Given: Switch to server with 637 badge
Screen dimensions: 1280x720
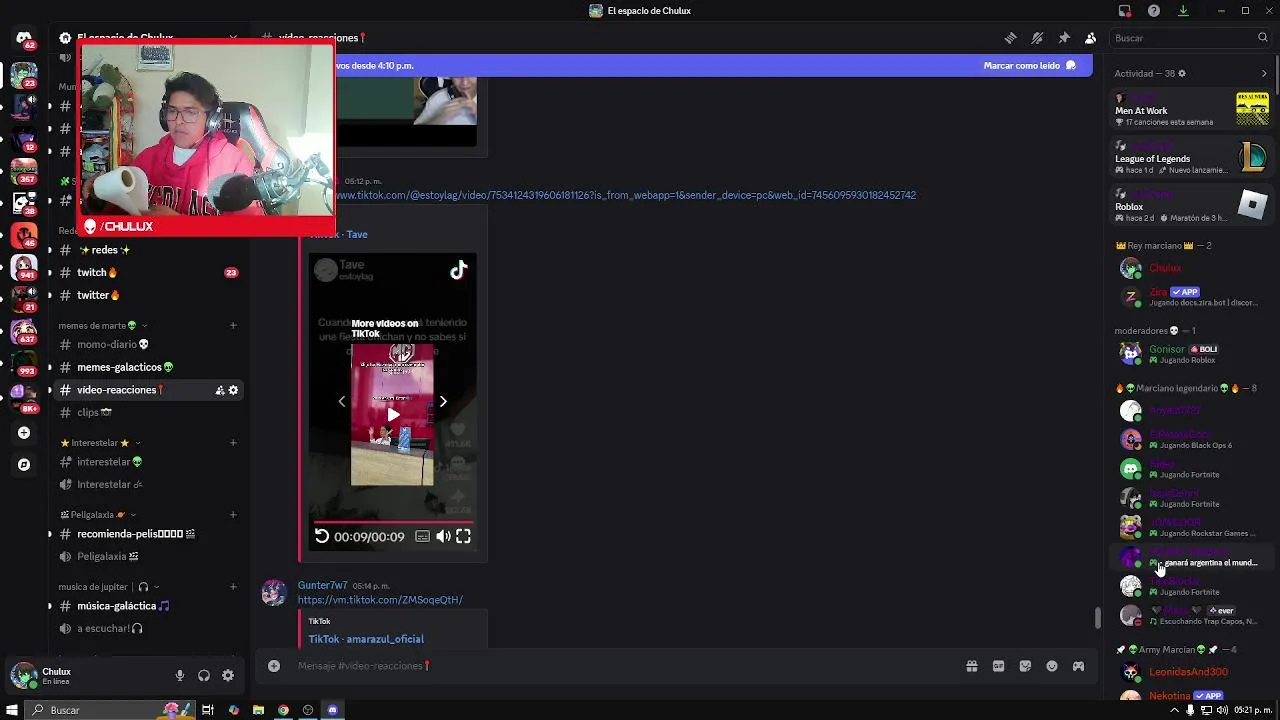Looking at the screenshot, I should [x=24, y=331].
